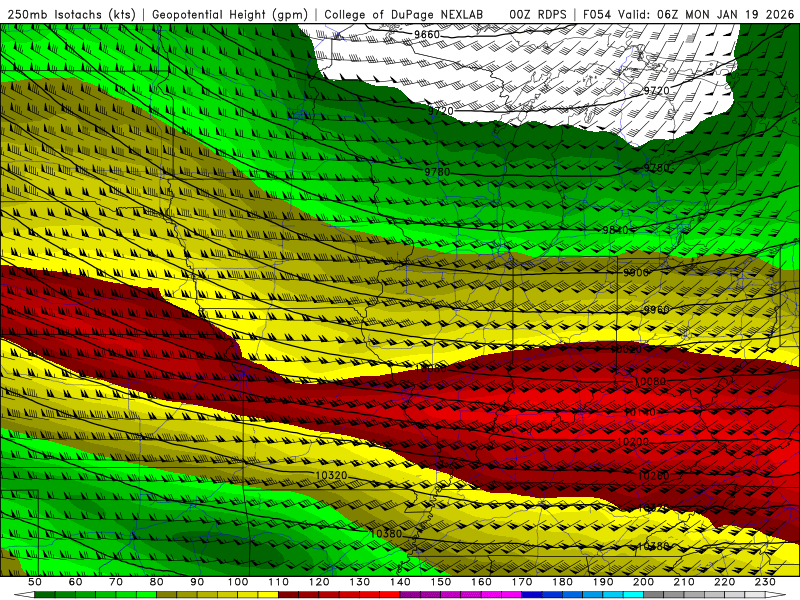Click the 110 value on the color scale
This screenshot has width=800, height=600.
tap(278, 582)
